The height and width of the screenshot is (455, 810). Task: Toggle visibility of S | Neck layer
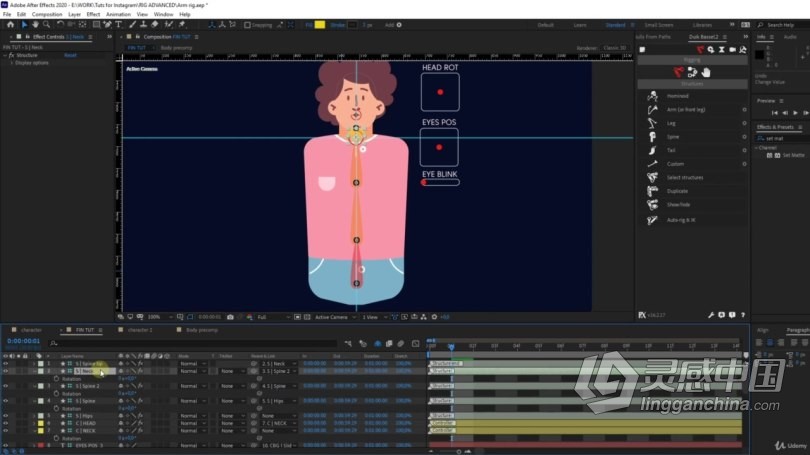pyautogui.click(x=6, y=371)
